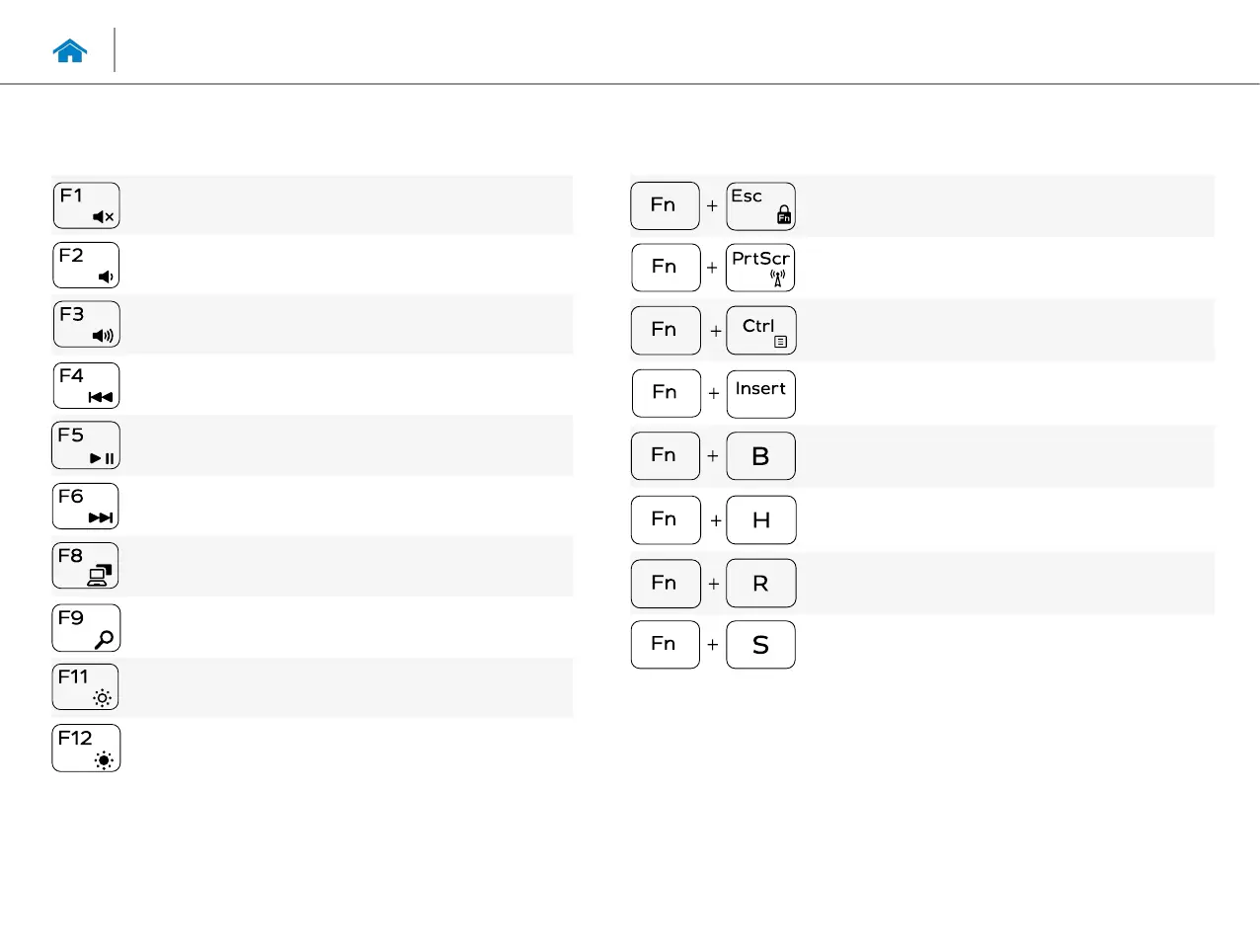Viewport: 1260px width, 952px height.
Task: Click the Ctrl application menu key
Action: point(761,331)
